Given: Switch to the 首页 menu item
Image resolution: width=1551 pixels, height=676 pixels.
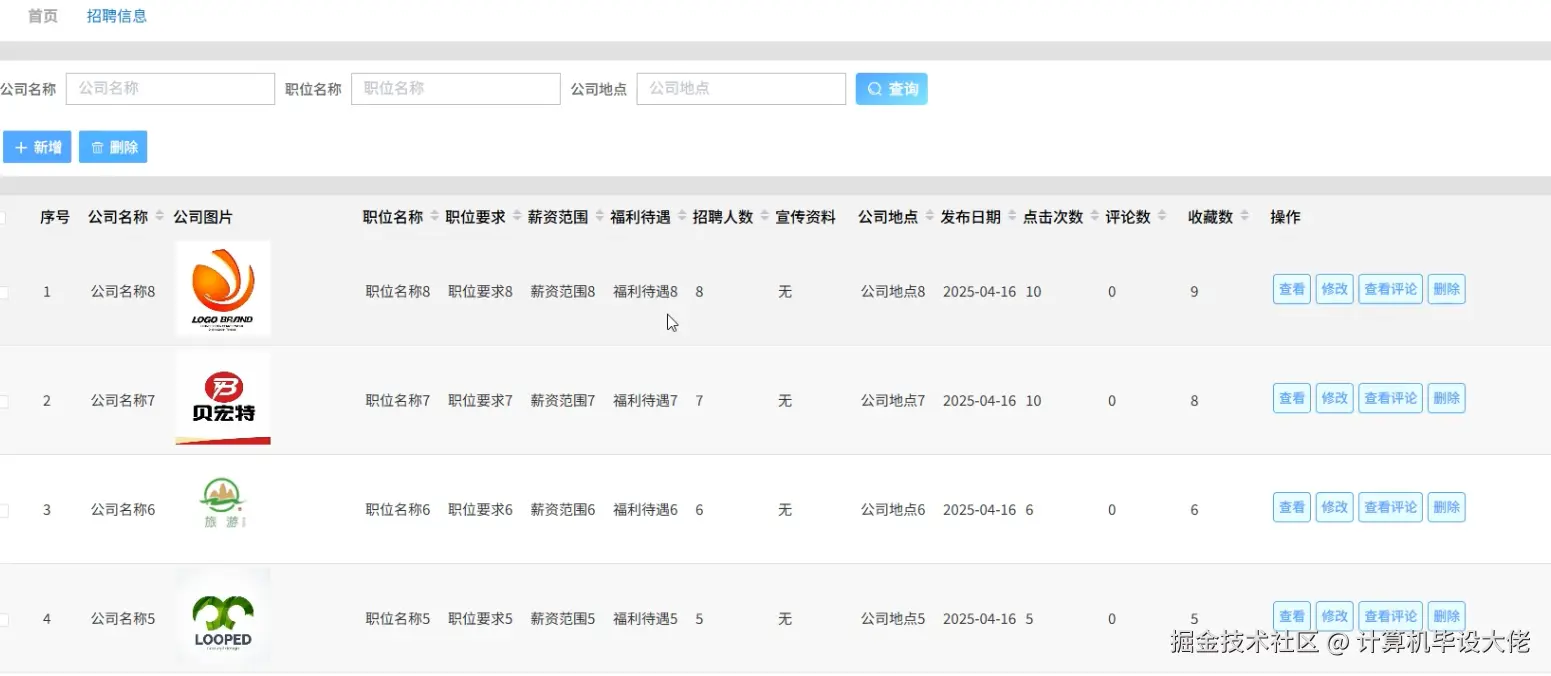Looking at the screenshot, I should tap(42, 16).
